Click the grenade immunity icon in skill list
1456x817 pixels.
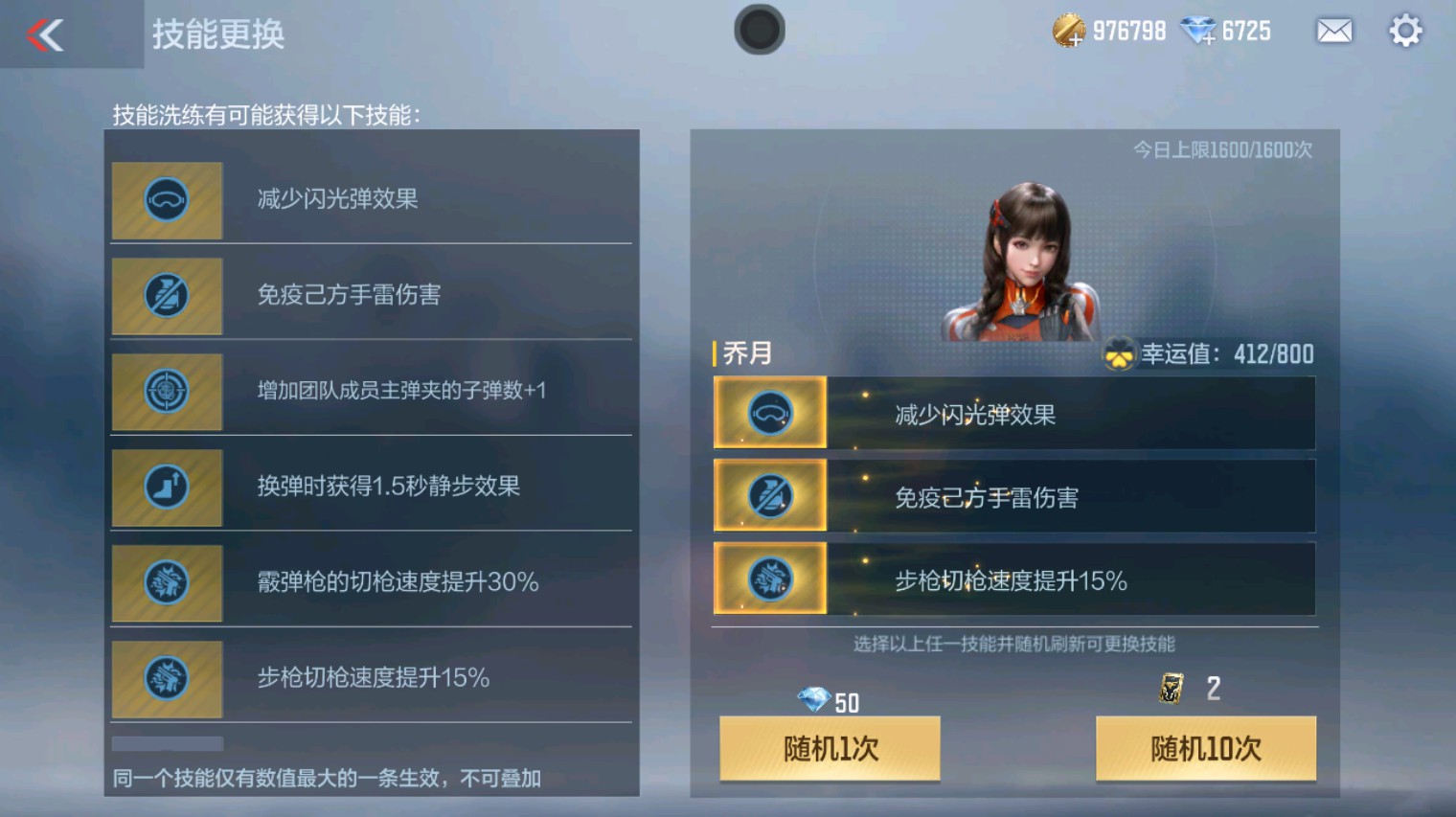[167, 296]
